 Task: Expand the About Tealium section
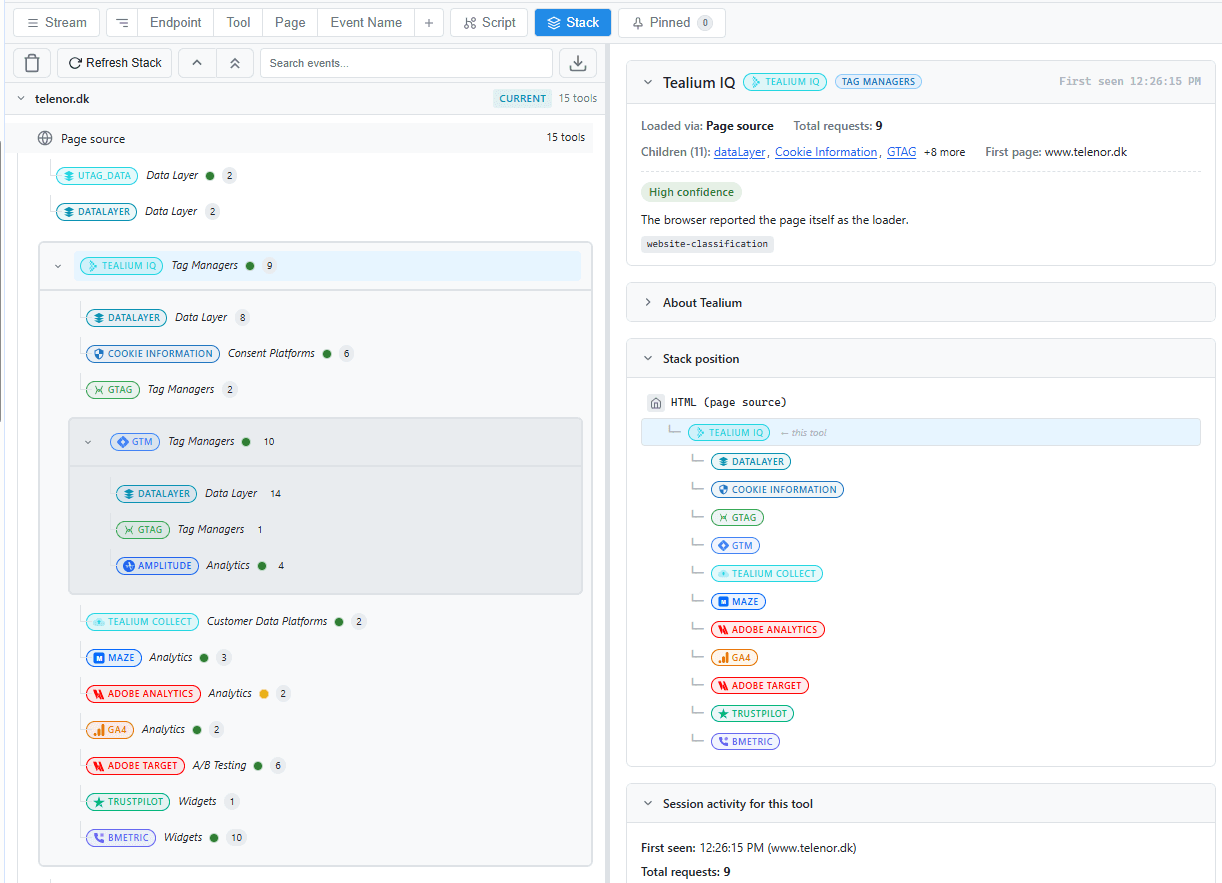(648, 303)
